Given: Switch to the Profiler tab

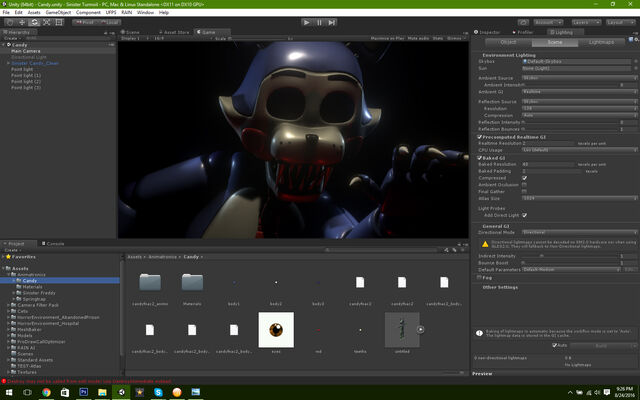Looking at the screenshot, I should [523, 32].
